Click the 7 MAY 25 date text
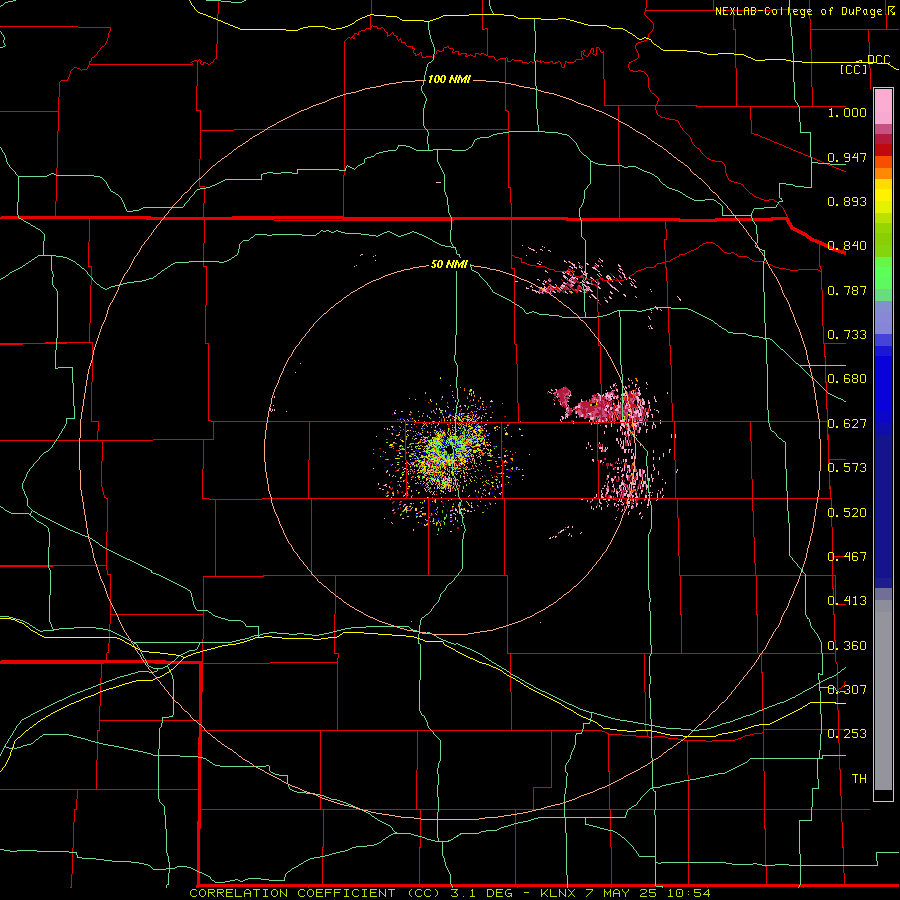The width and height of the screenshot is (900, 900). pyautogui.click(x=620, y=893)
